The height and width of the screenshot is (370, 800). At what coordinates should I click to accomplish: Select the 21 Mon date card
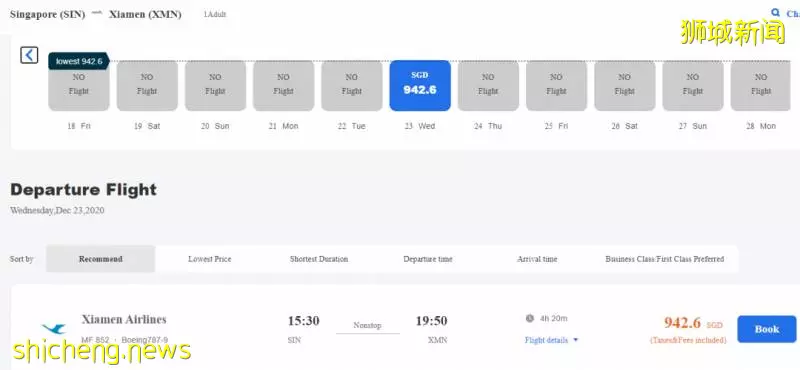[284, 85]
